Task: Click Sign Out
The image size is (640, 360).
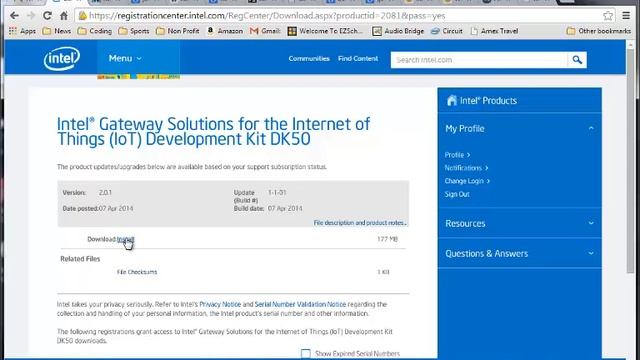Action: pos(457,194)
